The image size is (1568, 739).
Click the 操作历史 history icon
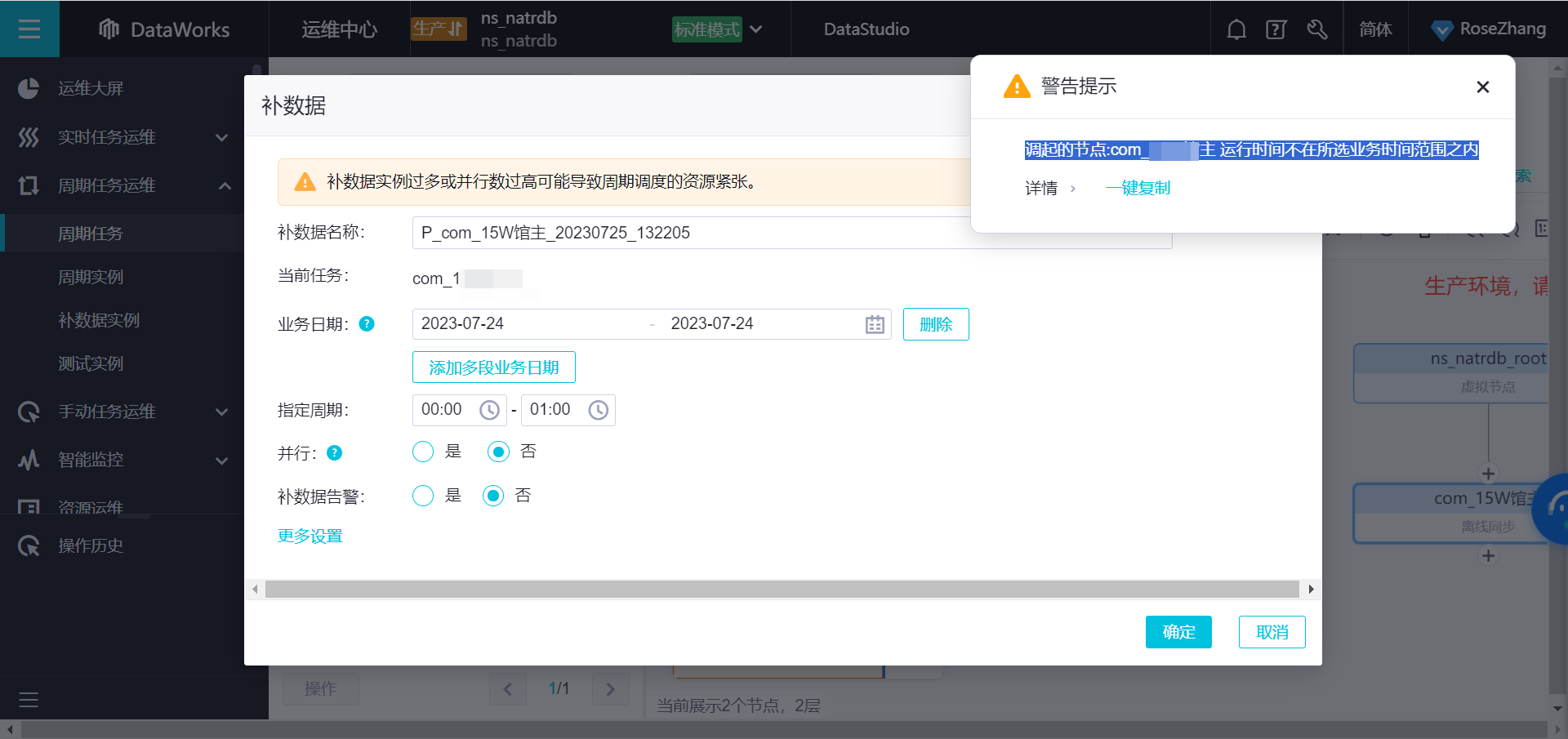[x=29, y=545]
